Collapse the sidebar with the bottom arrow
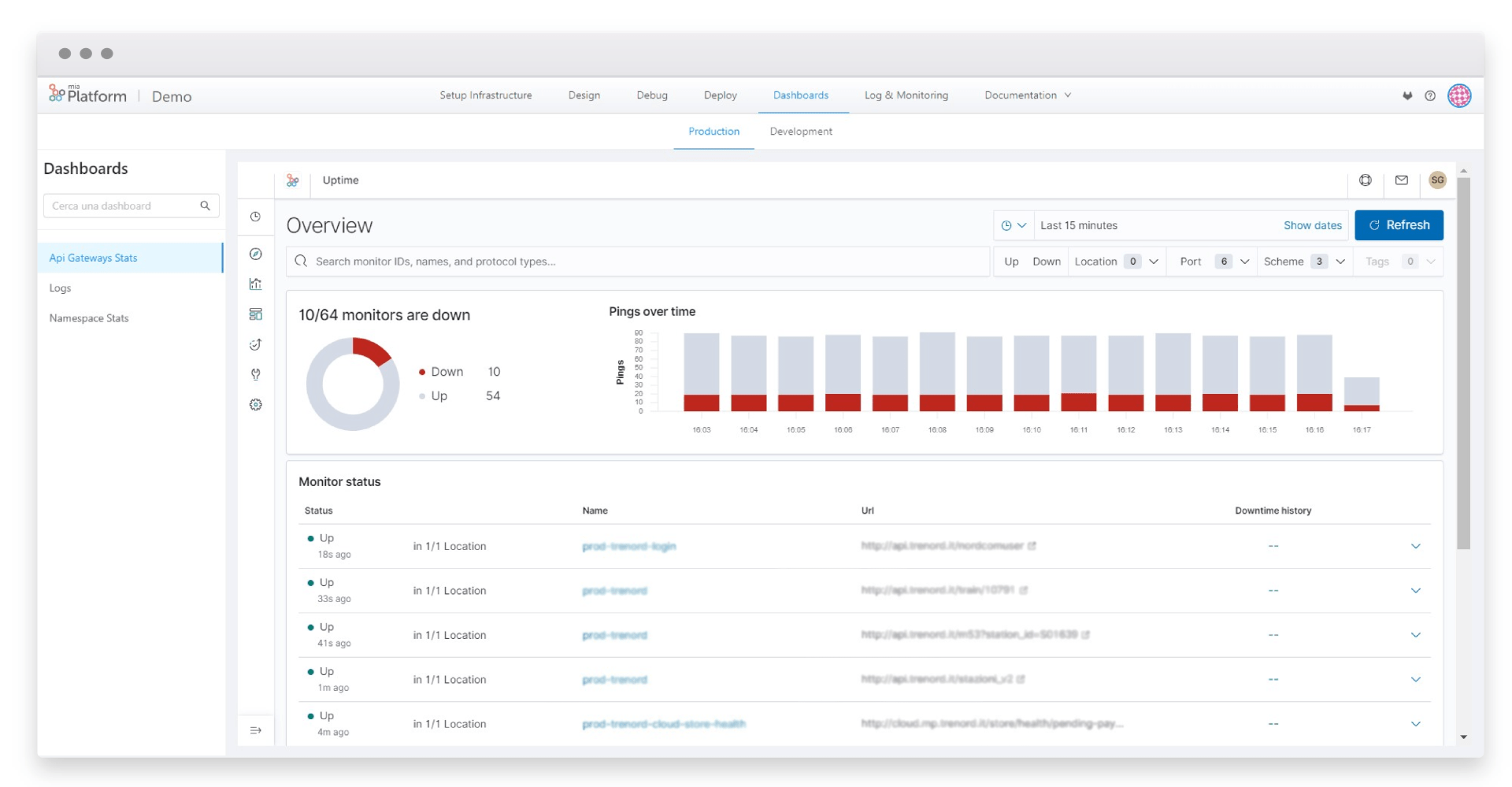Viewport: 1512px width, 787px height. [x=255, y=730]
